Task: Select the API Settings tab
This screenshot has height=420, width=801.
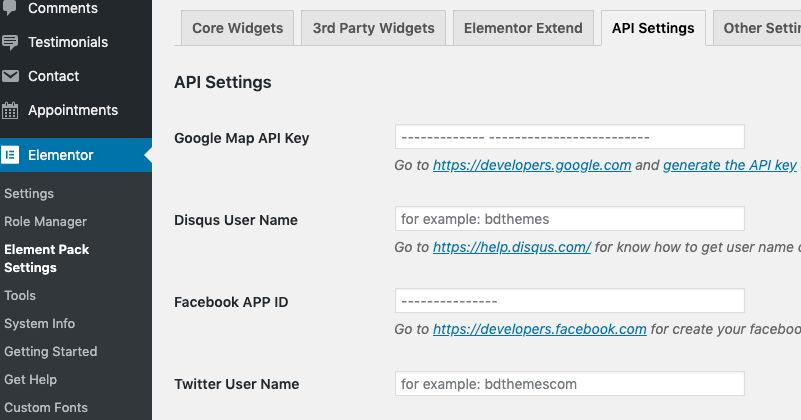Action: [x=653, y=28]
